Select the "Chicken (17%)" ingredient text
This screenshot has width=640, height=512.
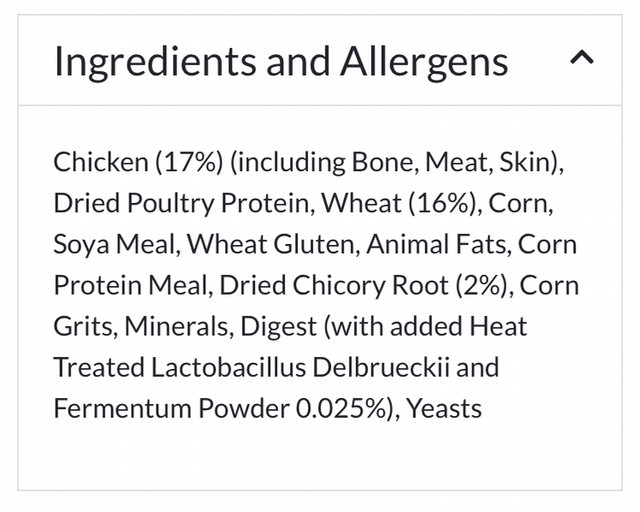(x=126, y=162)
